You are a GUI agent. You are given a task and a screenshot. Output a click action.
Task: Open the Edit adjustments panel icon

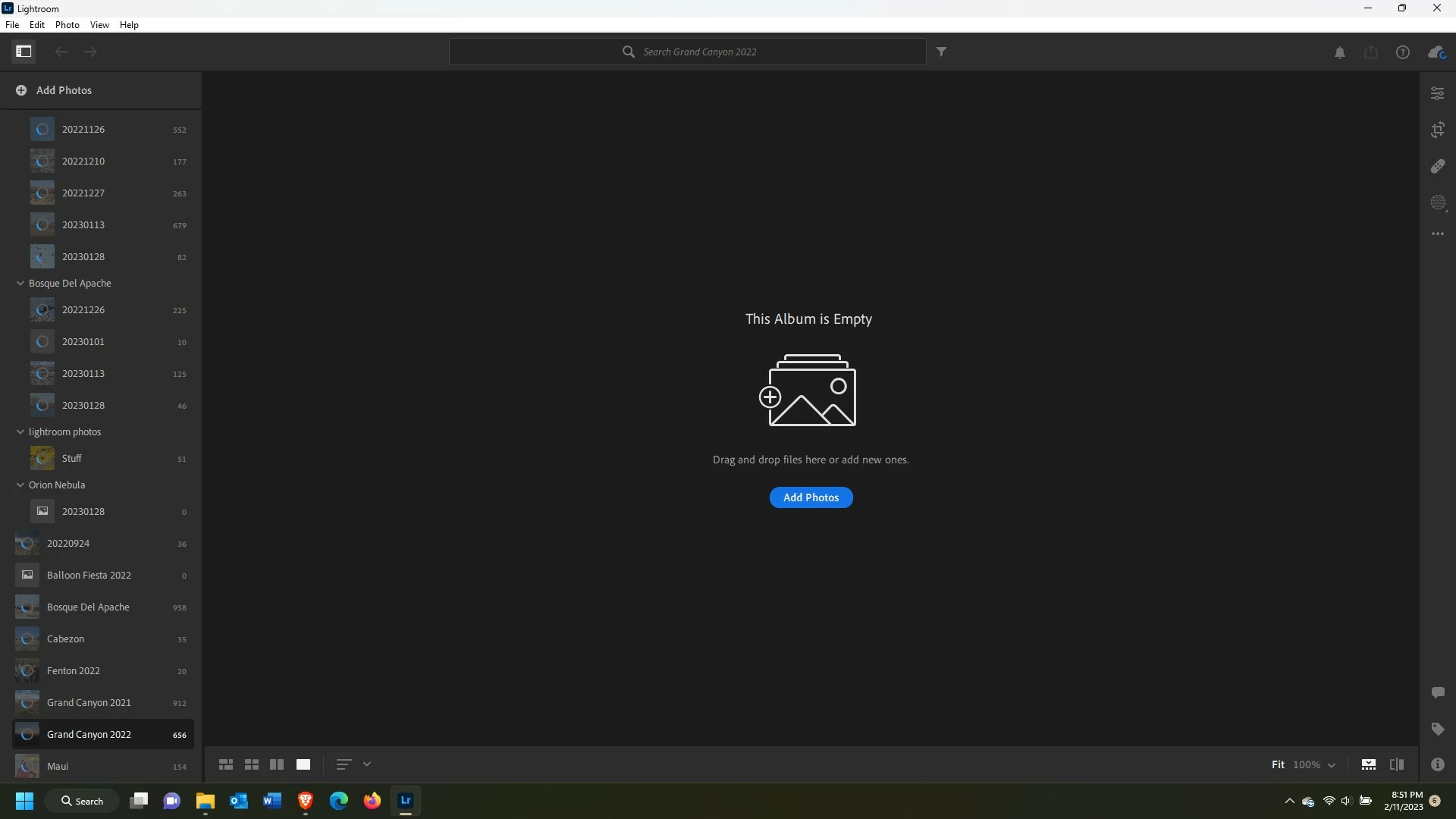coord(1437,93)
